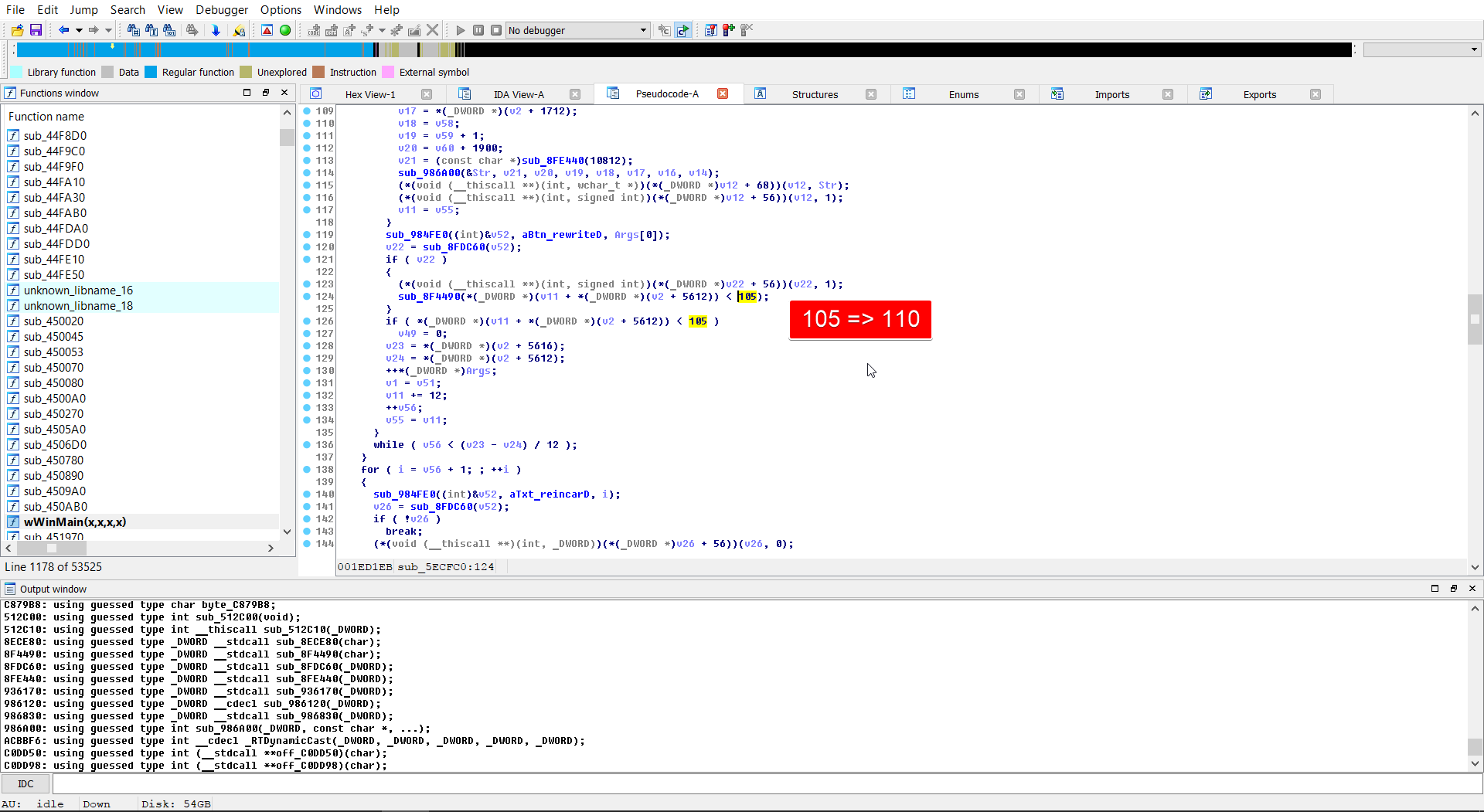Float the Functions window panel
The width and height of the screenshot is (1484, 812).
point(266,93)
